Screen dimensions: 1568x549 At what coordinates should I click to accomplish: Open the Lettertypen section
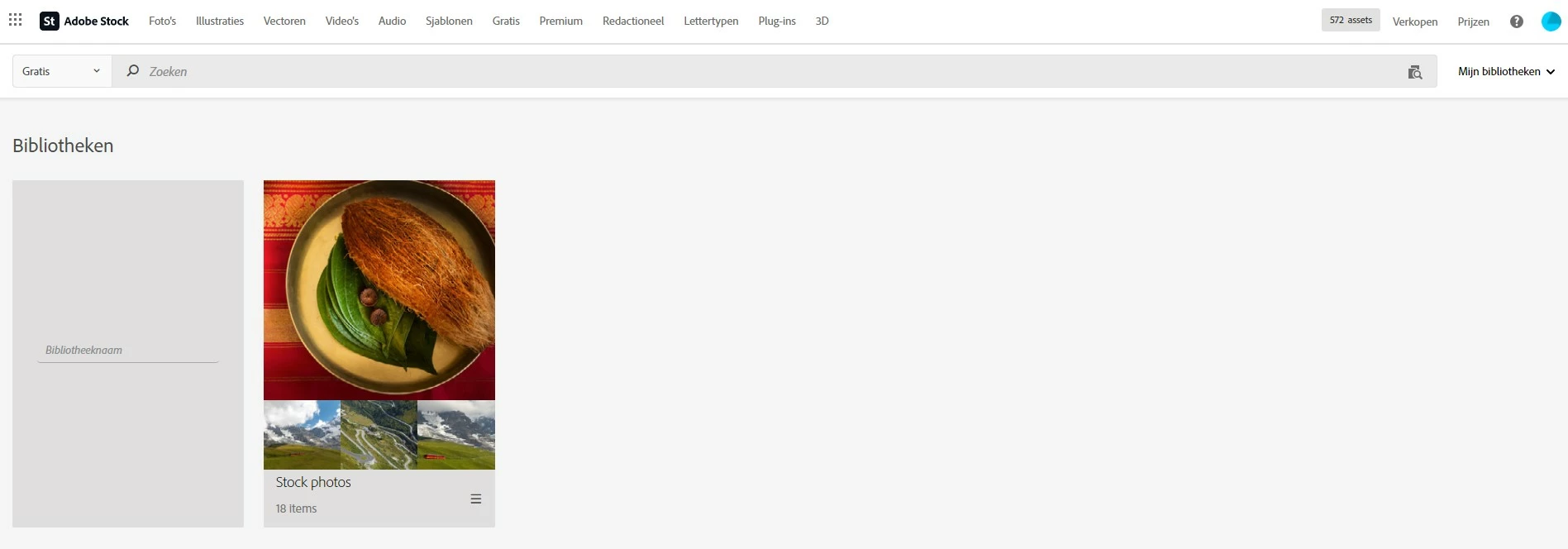tap(711, 21)
